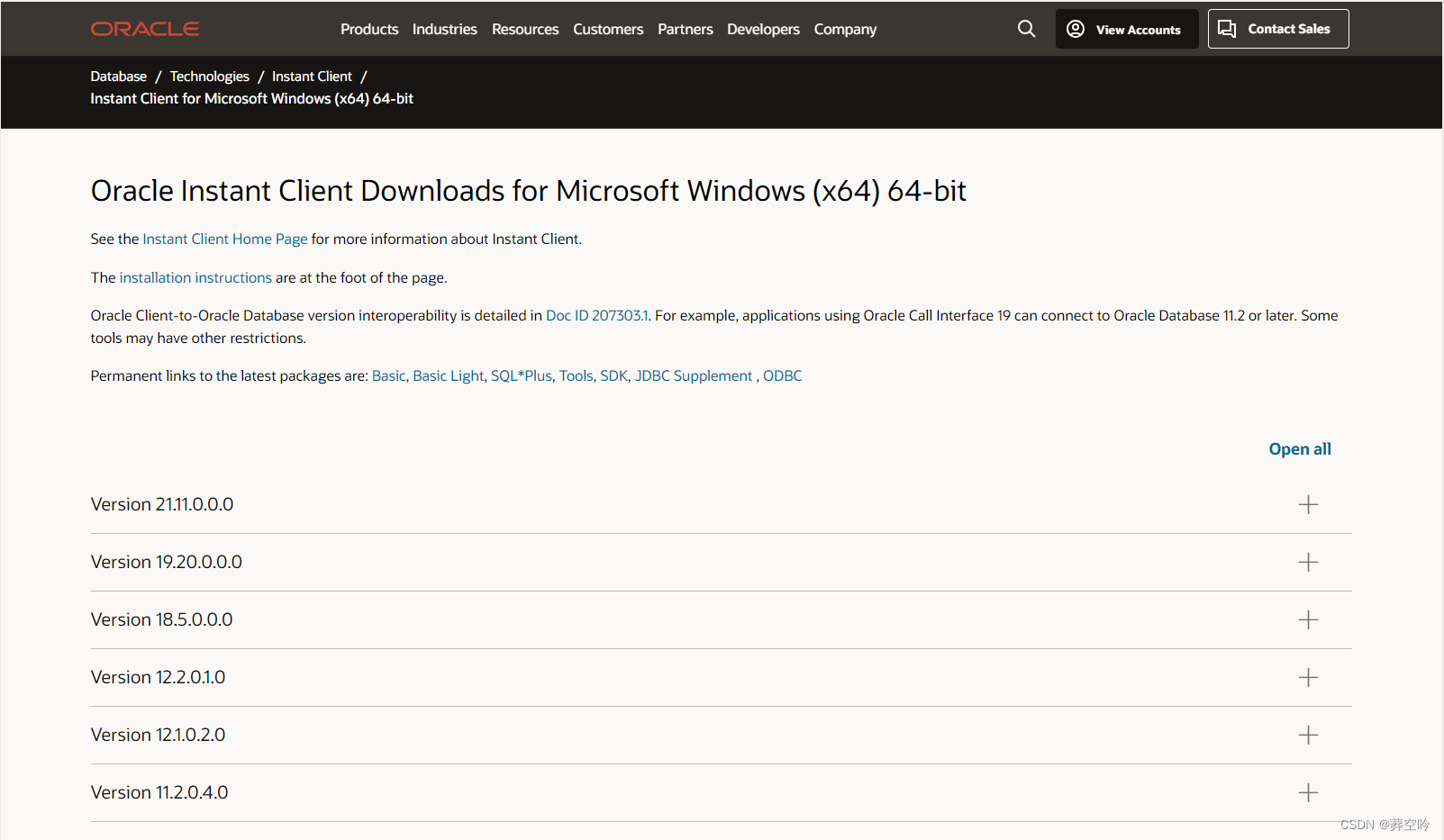Open the Resources menu
The height and width of the screenshot is (840, 1444).
click(525, 29)
